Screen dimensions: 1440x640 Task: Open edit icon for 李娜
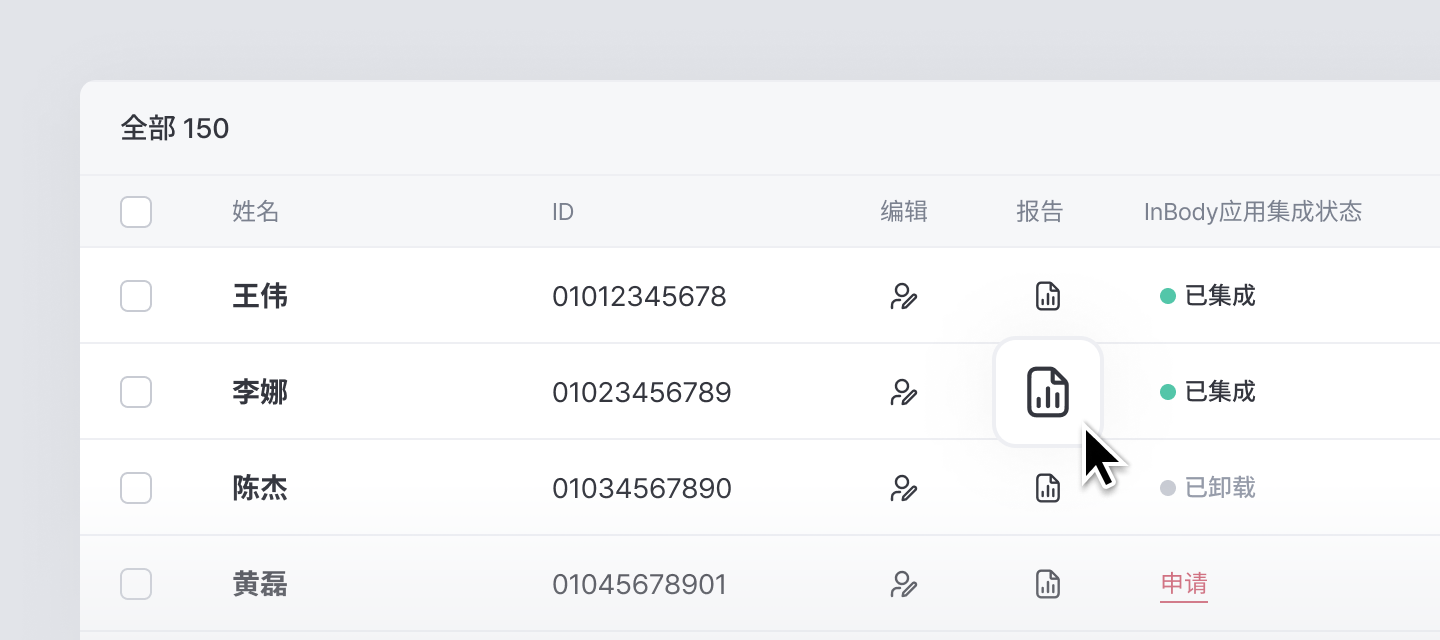tap(904, 392)
